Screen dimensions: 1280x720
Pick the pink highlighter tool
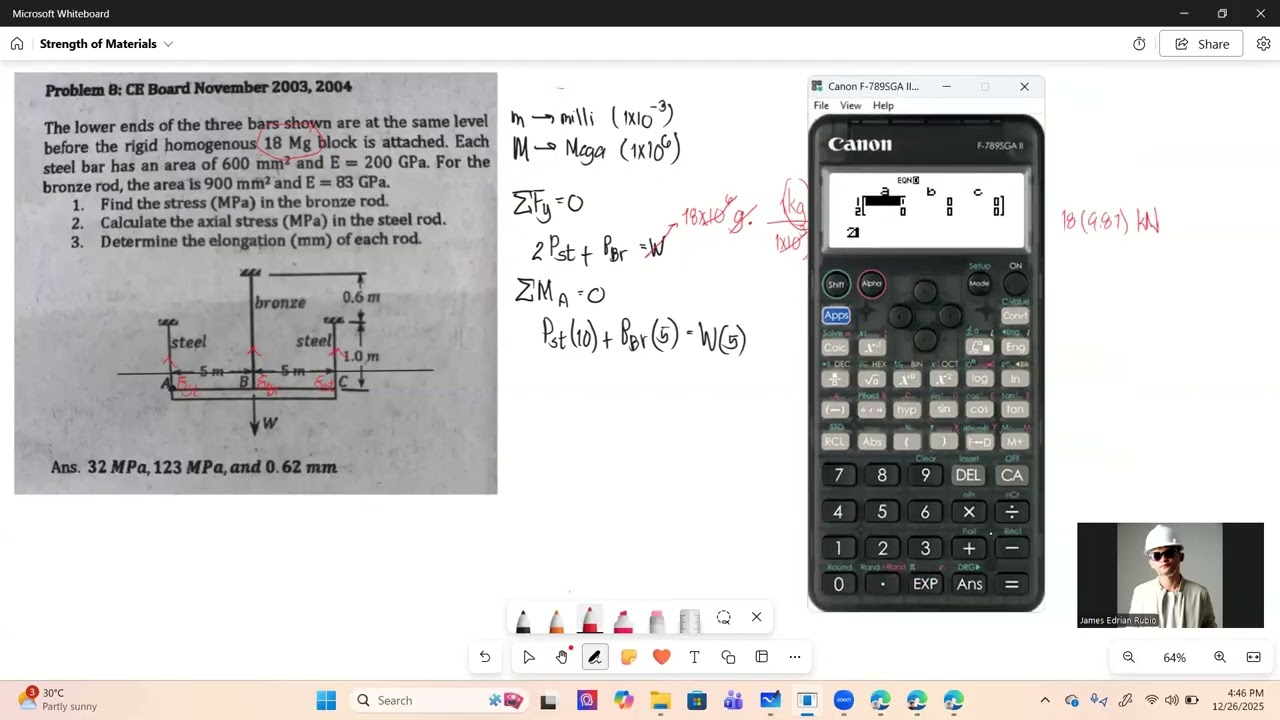click(x=623, y=621)
